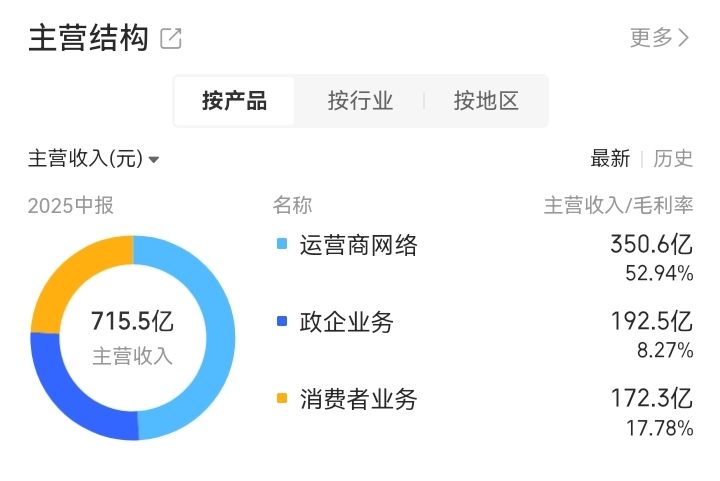Open the 政企业务 row label
The width and height of the screenshot is (720, 481).
click(346, 322)
